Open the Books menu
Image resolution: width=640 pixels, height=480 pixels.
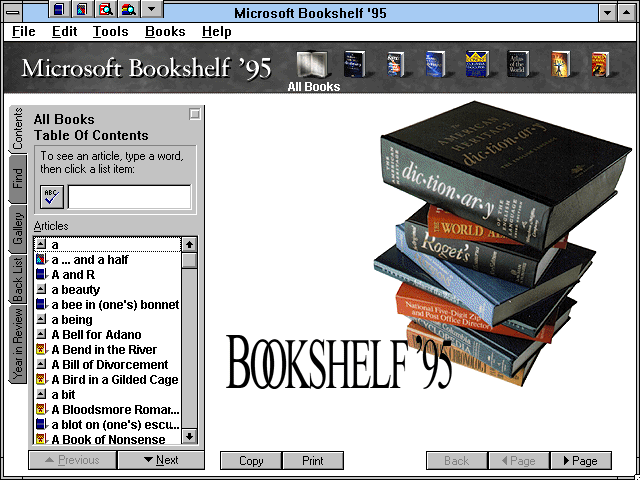[x=165, y=32]
